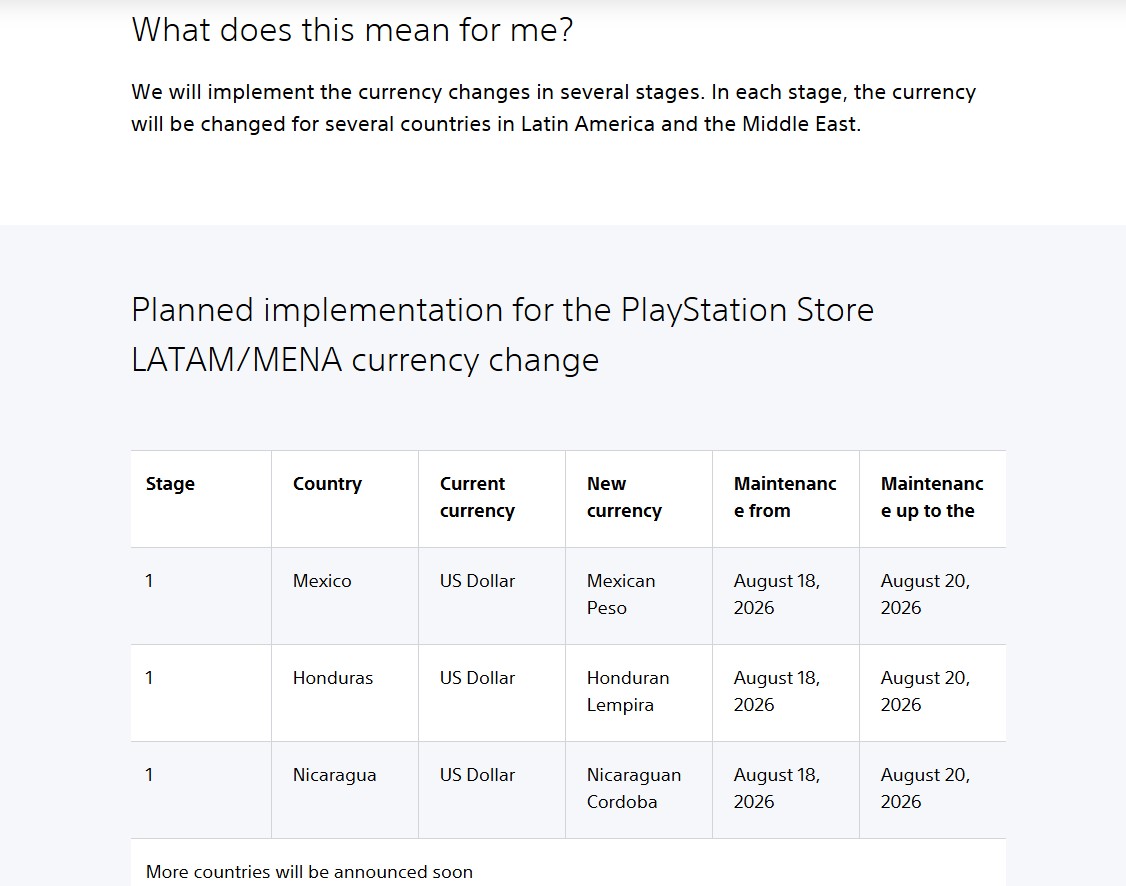This screenshot has width=1126, height=886.
Task: Click the 'Maintenance up to the' column header
Action: [932, 497]
